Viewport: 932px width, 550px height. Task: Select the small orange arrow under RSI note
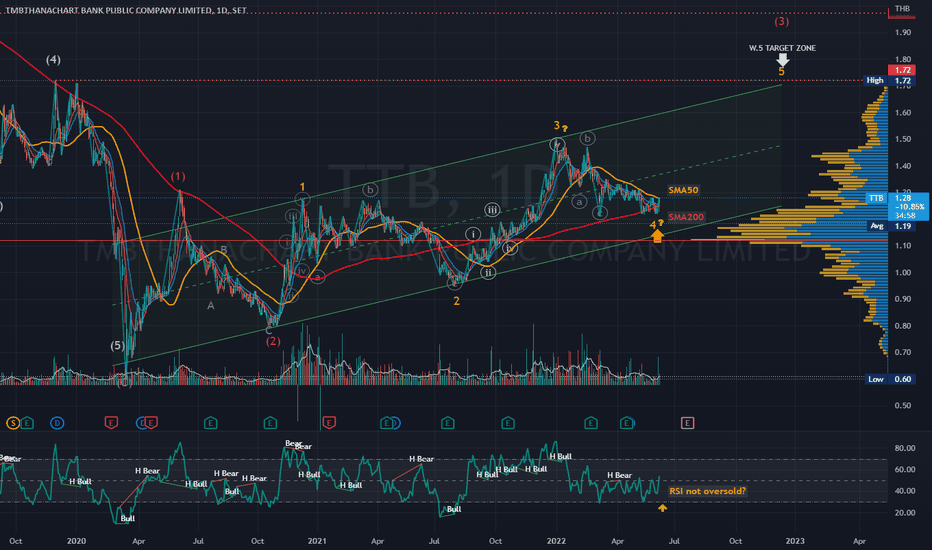(662, 508)
